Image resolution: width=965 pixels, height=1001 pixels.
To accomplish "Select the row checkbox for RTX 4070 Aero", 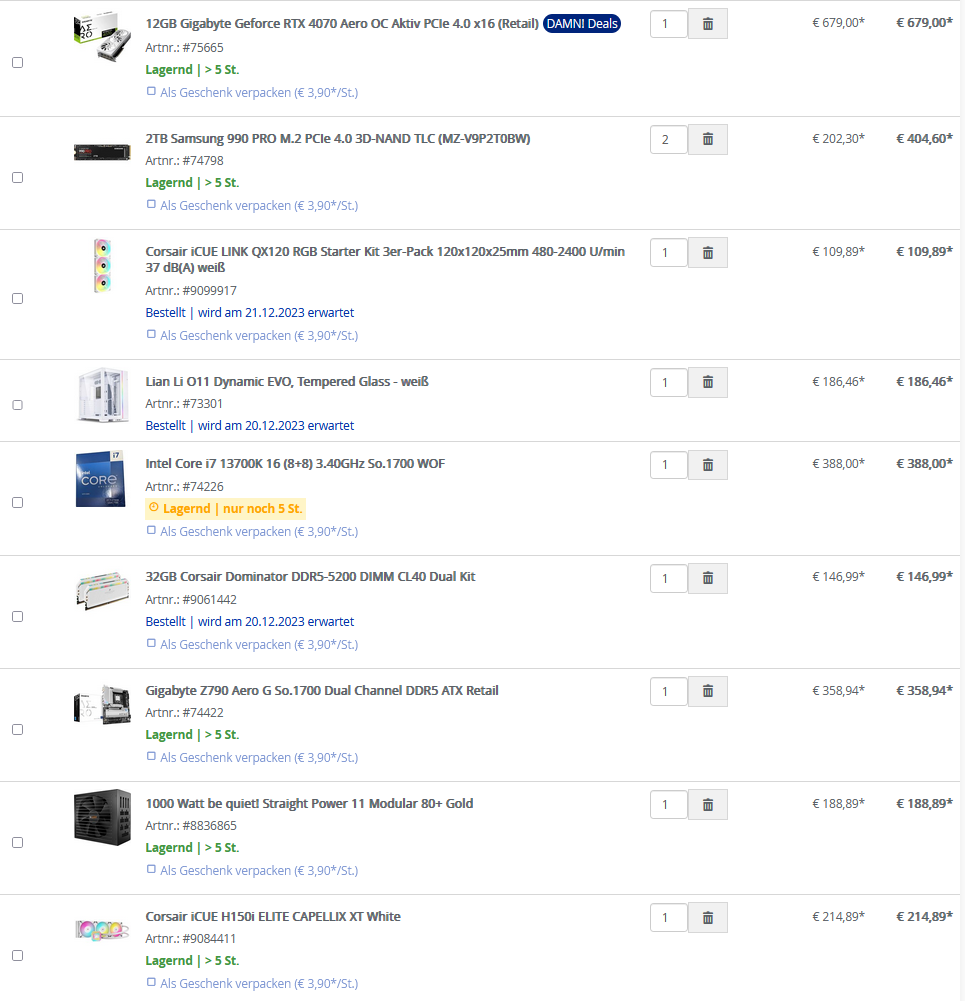I will click(x=18, y=63).
